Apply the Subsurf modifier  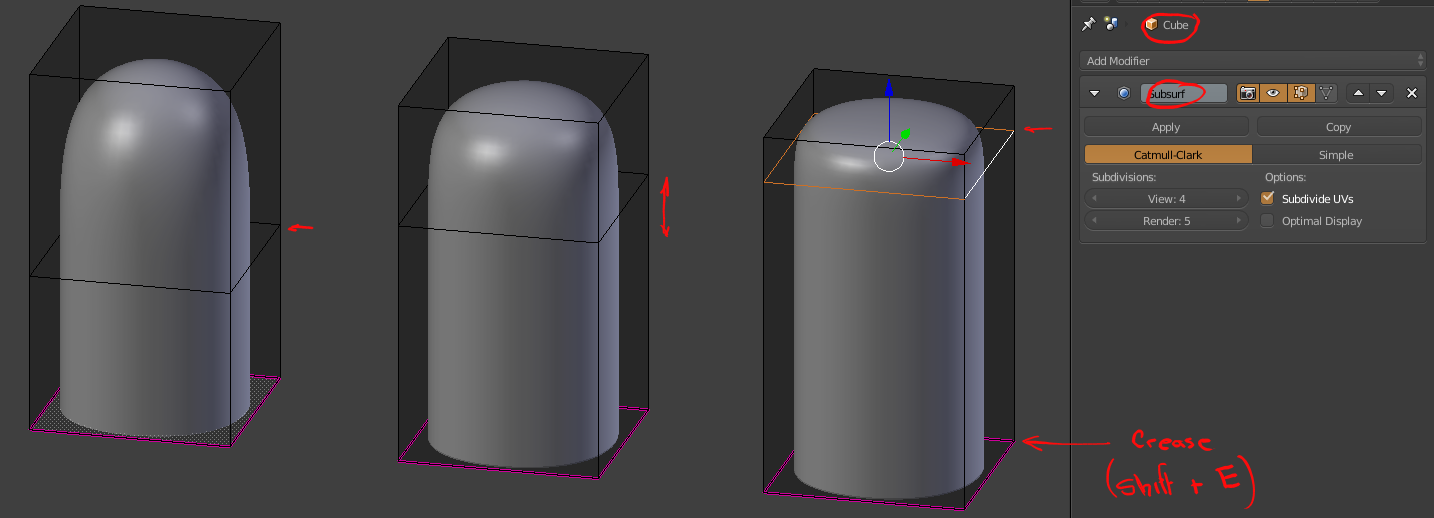pyautogui.click(x=1166, y=127)
